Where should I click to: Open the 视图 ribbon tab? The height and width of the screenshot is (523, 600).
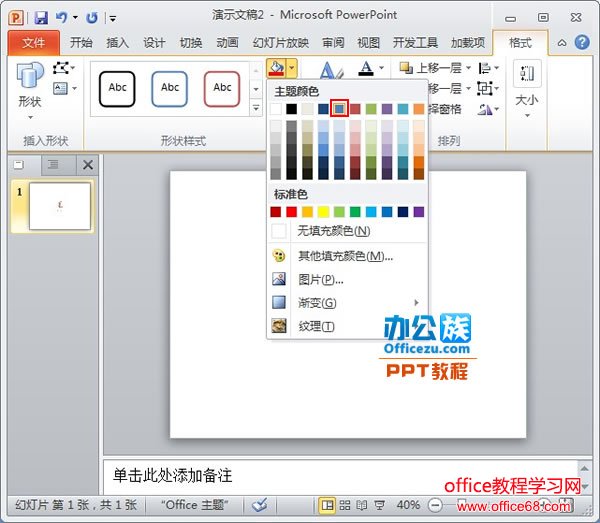368,42
